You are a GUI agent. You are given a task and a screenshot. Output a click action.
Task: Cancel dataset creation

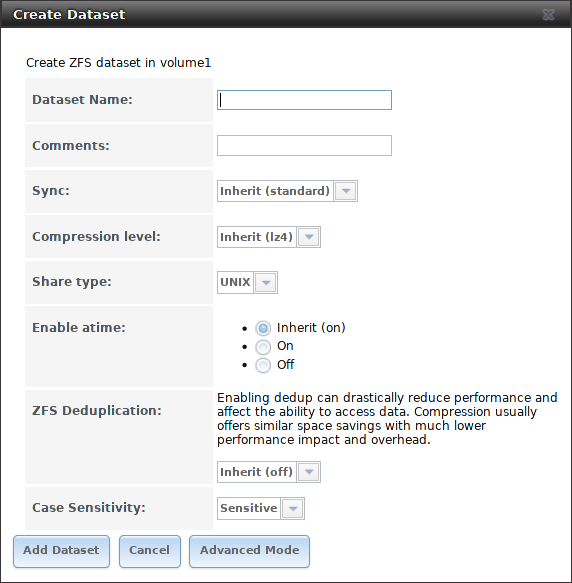click(x=150, y=551)
